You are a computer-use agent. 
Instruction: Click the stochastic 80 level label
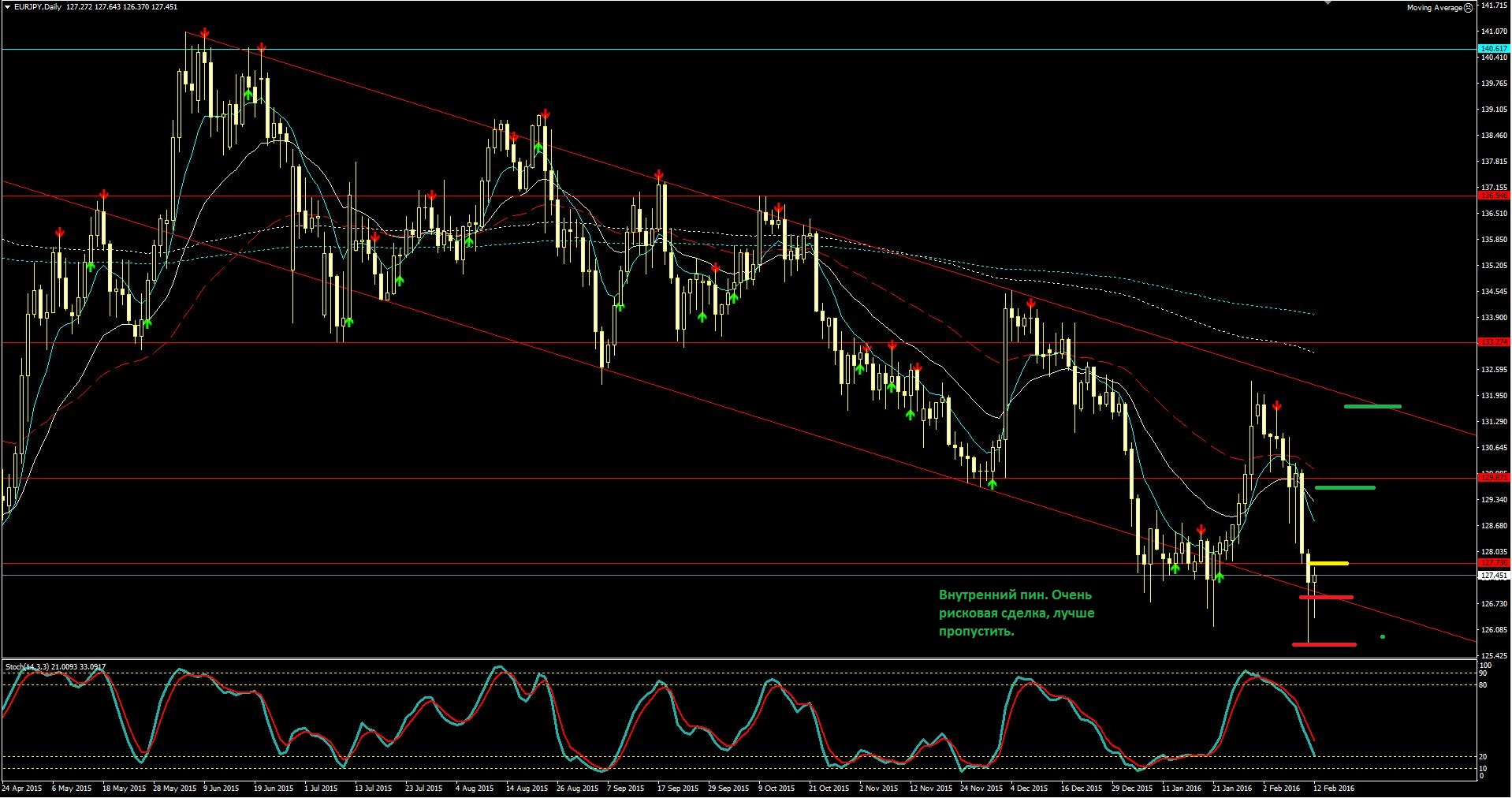pos(1483,684)
